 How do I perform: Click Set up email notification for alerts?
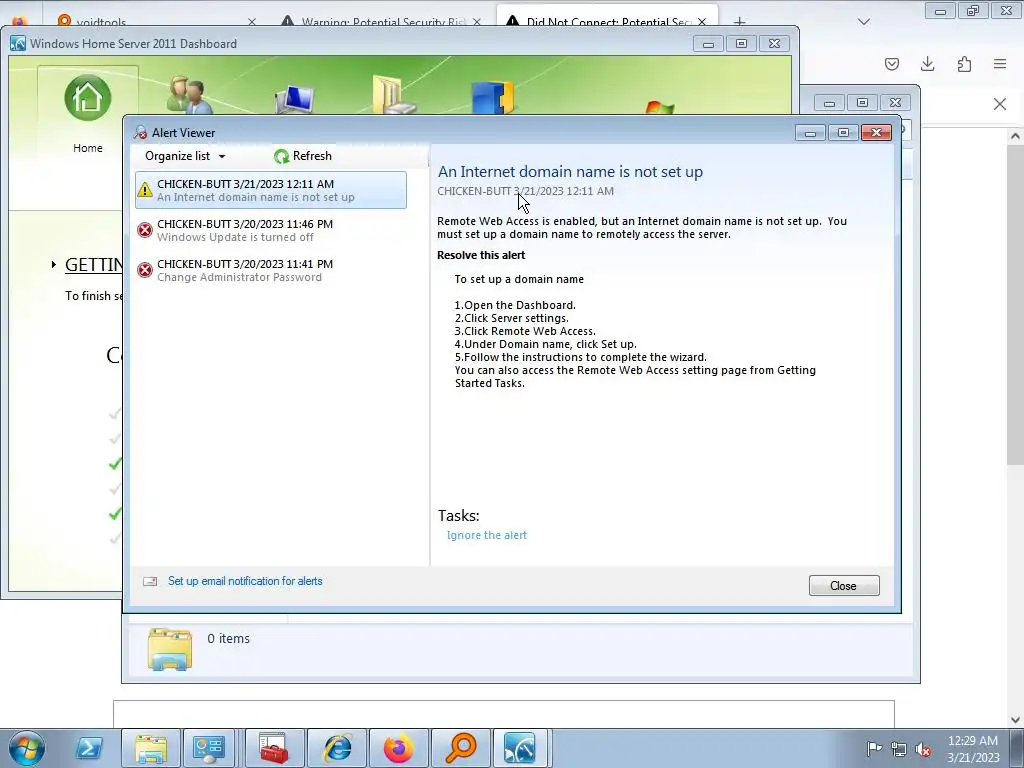(x=245, y=581)
